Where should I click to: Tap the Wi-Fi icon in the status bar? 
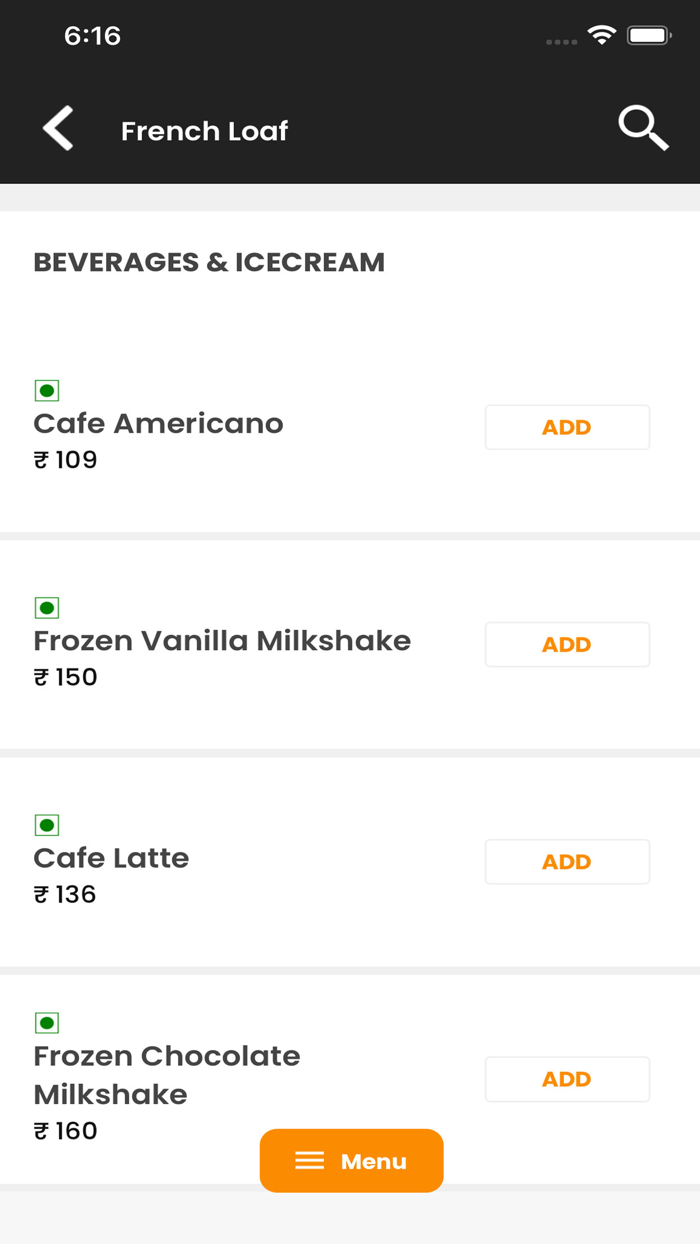click(x=600, y=33)
